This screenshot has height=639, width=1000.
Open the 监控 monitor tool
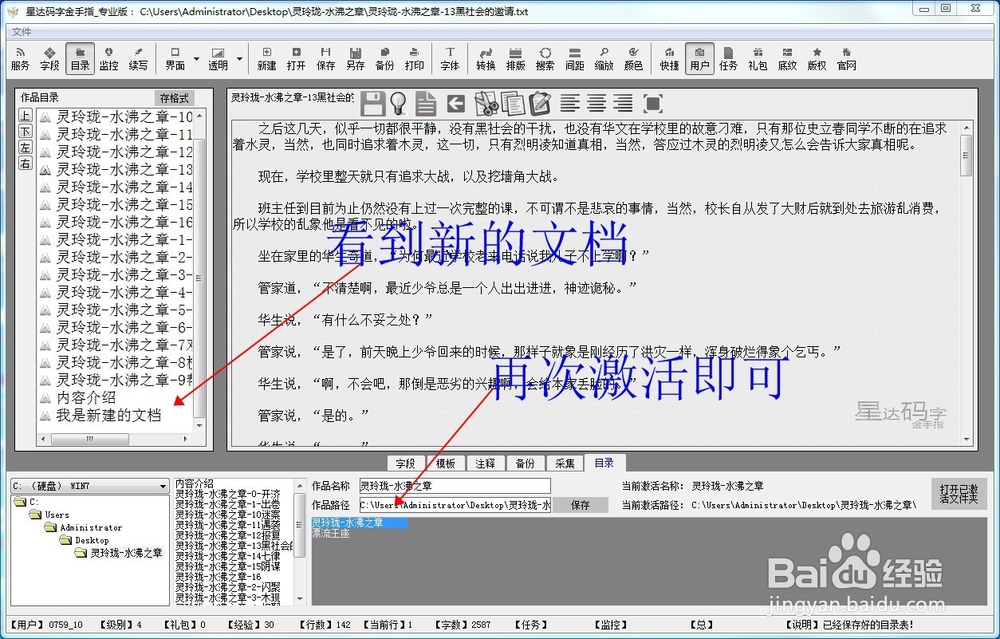[109, 59]
